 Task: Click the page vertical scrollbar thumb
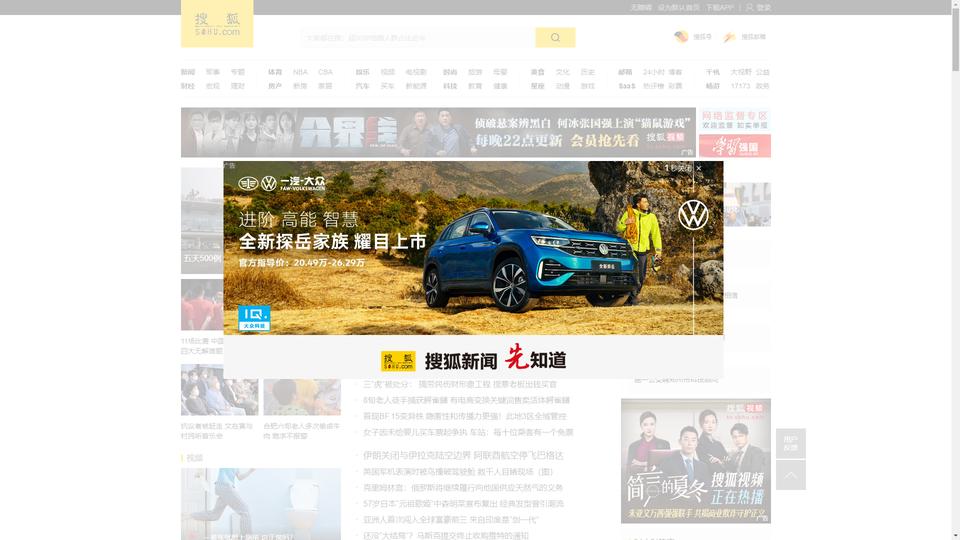pyautogui.click(x=955, y=40)
